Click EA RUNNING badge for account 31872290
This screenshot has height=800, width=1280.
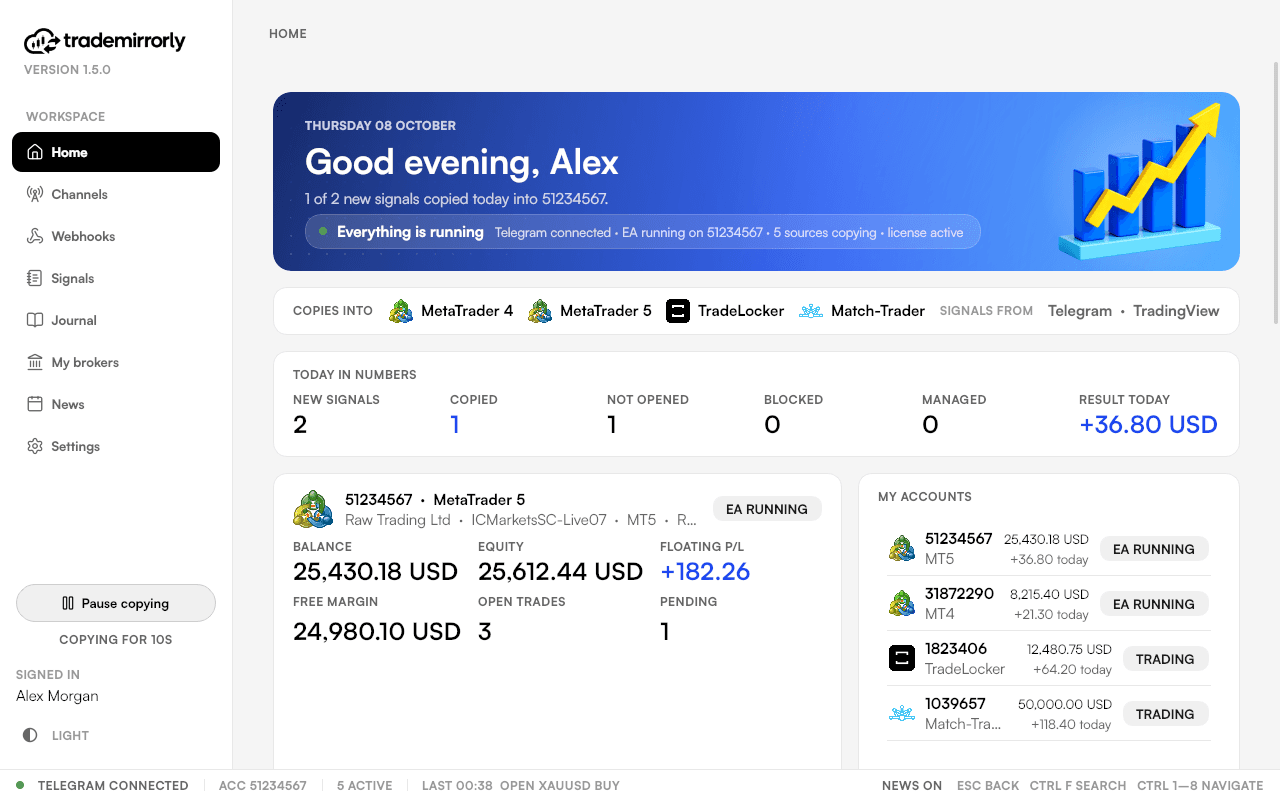[1154, 604]
